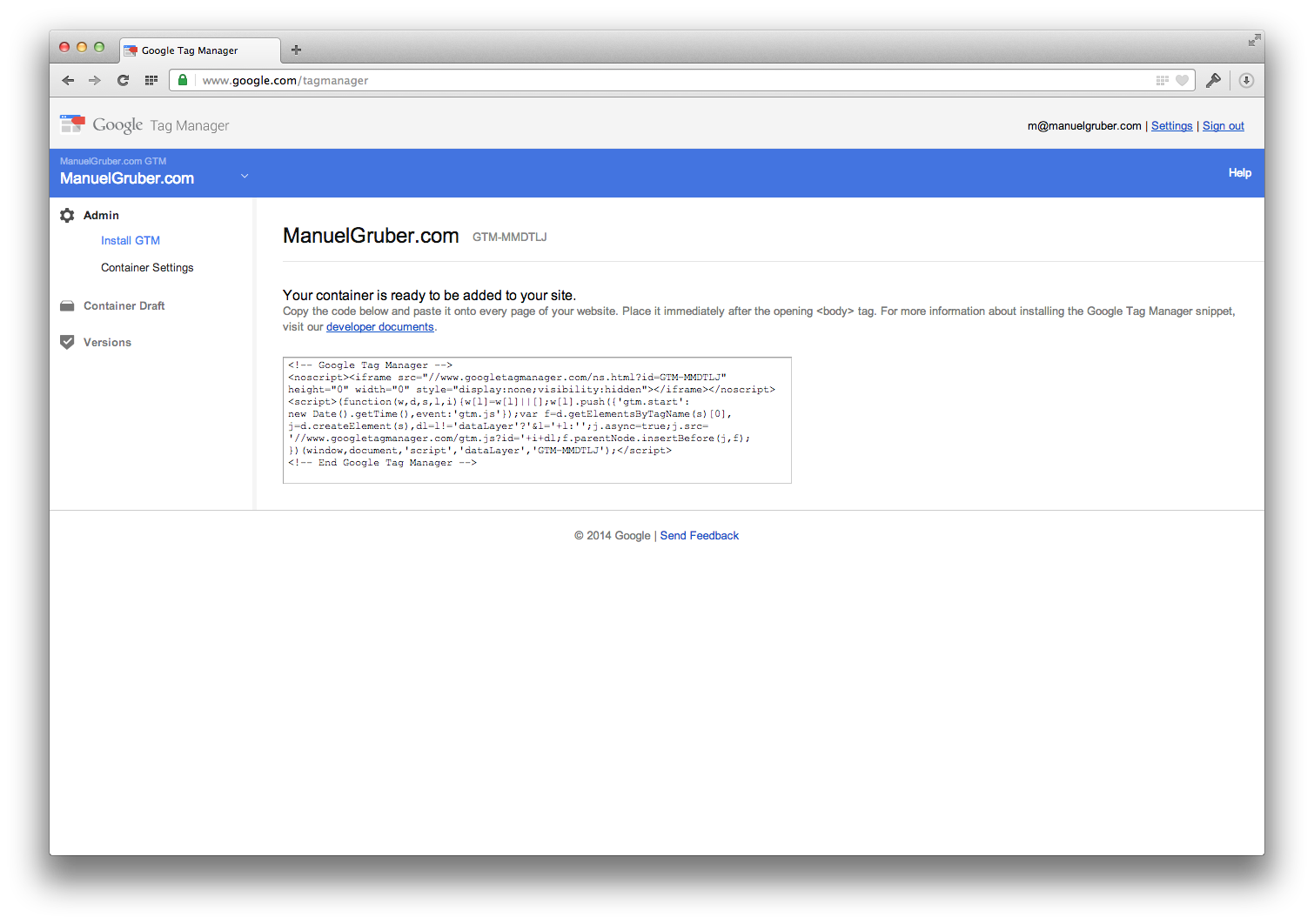Click the Admin gear icon
The image size is (1314, 924).
tap(67, 215)
